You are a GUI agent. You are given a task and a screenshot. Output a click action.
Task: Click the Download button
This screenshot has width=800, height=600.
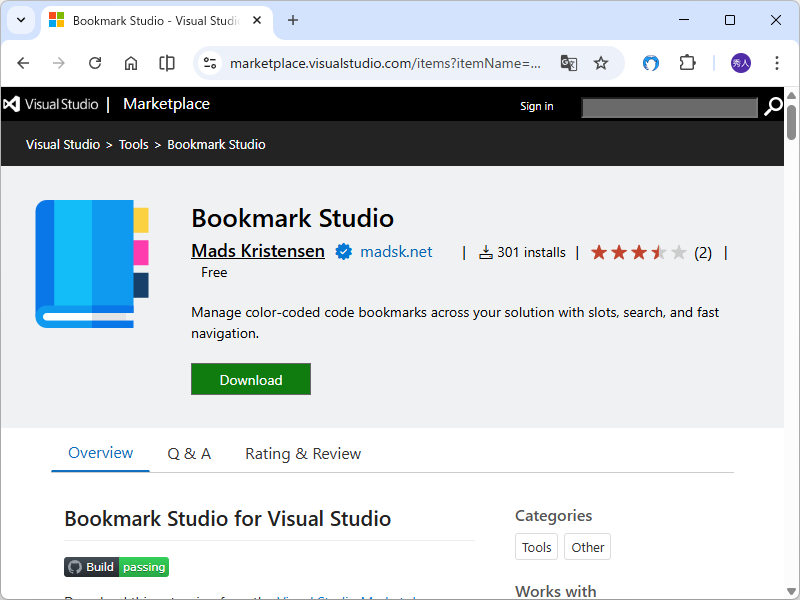[250, 379]
